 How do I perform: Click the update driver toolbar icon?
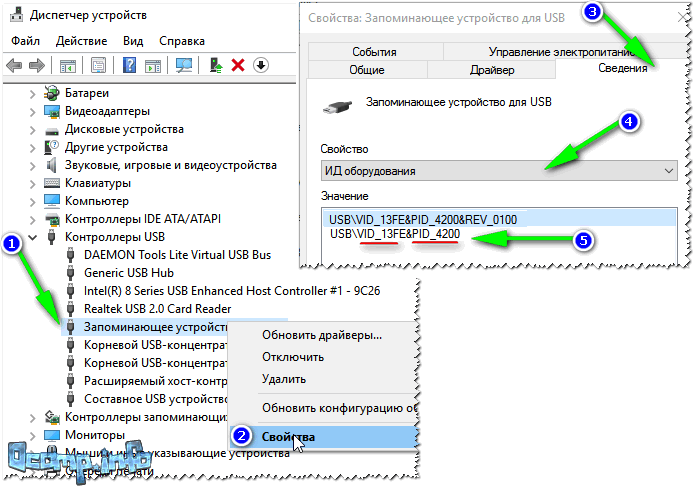pos(215,65)
